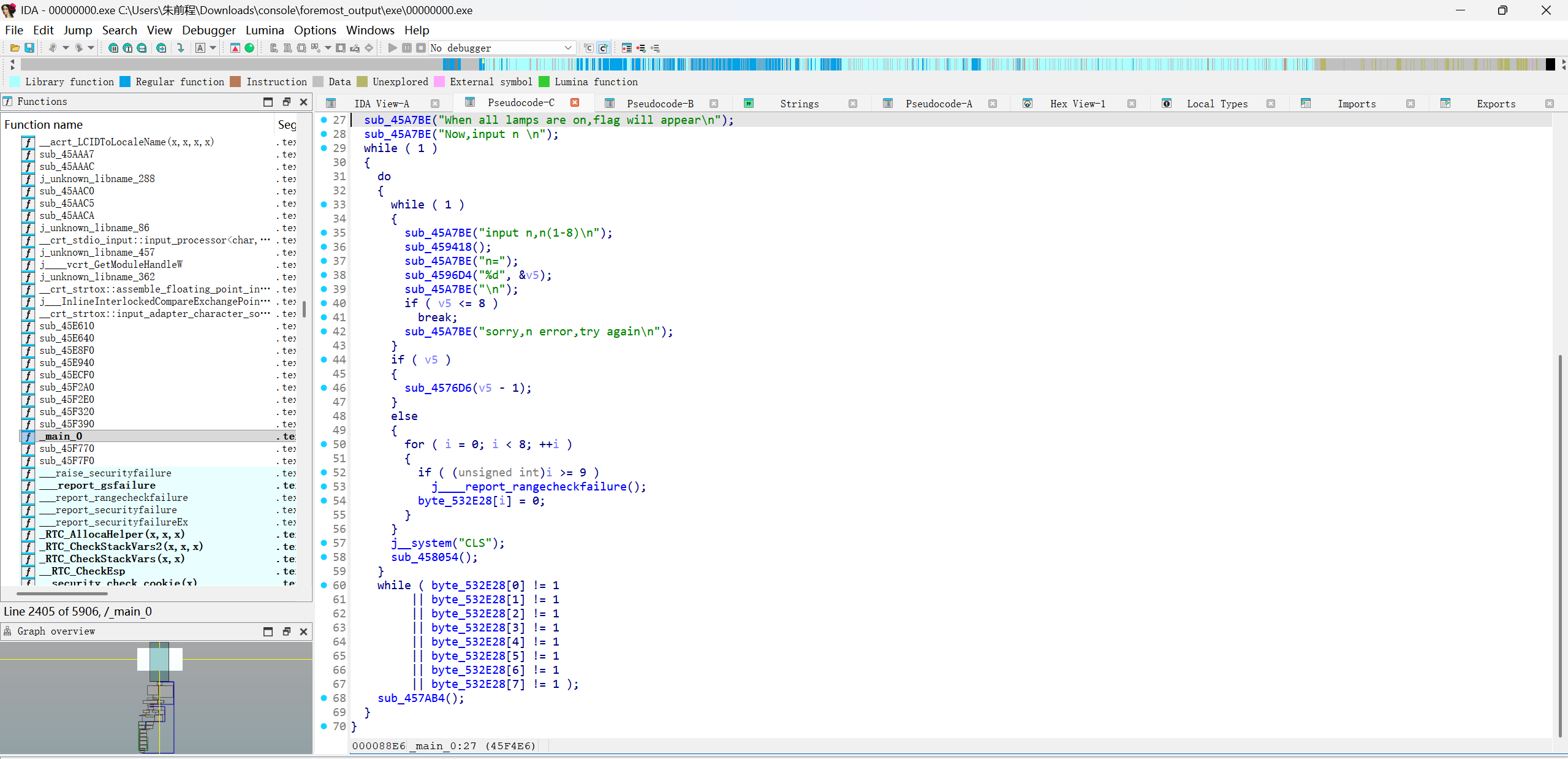Click the green circle toolbar icon

click(x=249, y=48)
